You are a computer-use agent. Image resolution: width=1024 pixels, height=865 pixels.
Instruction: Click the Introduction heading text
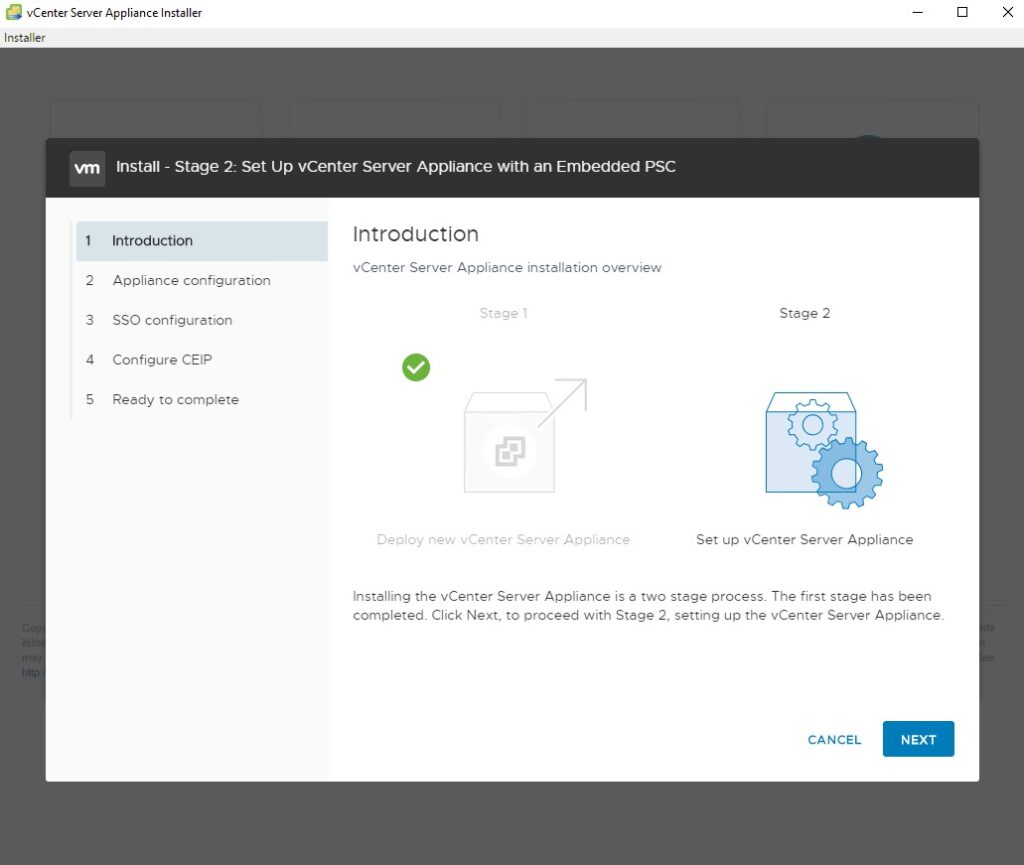[415, 234]
